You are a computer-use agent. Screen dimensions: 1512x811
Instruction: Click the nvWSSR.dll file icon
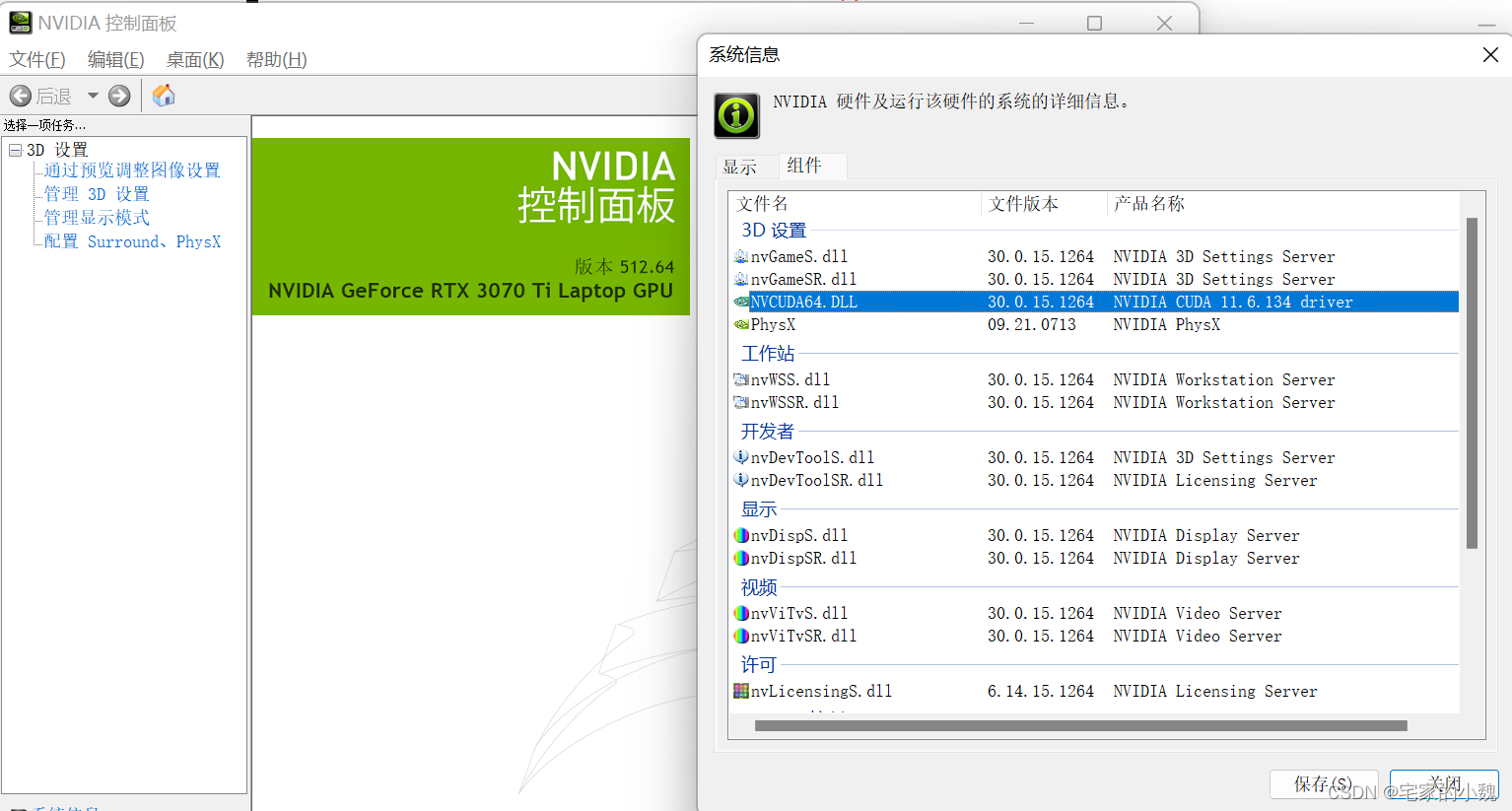pos(741,402)
